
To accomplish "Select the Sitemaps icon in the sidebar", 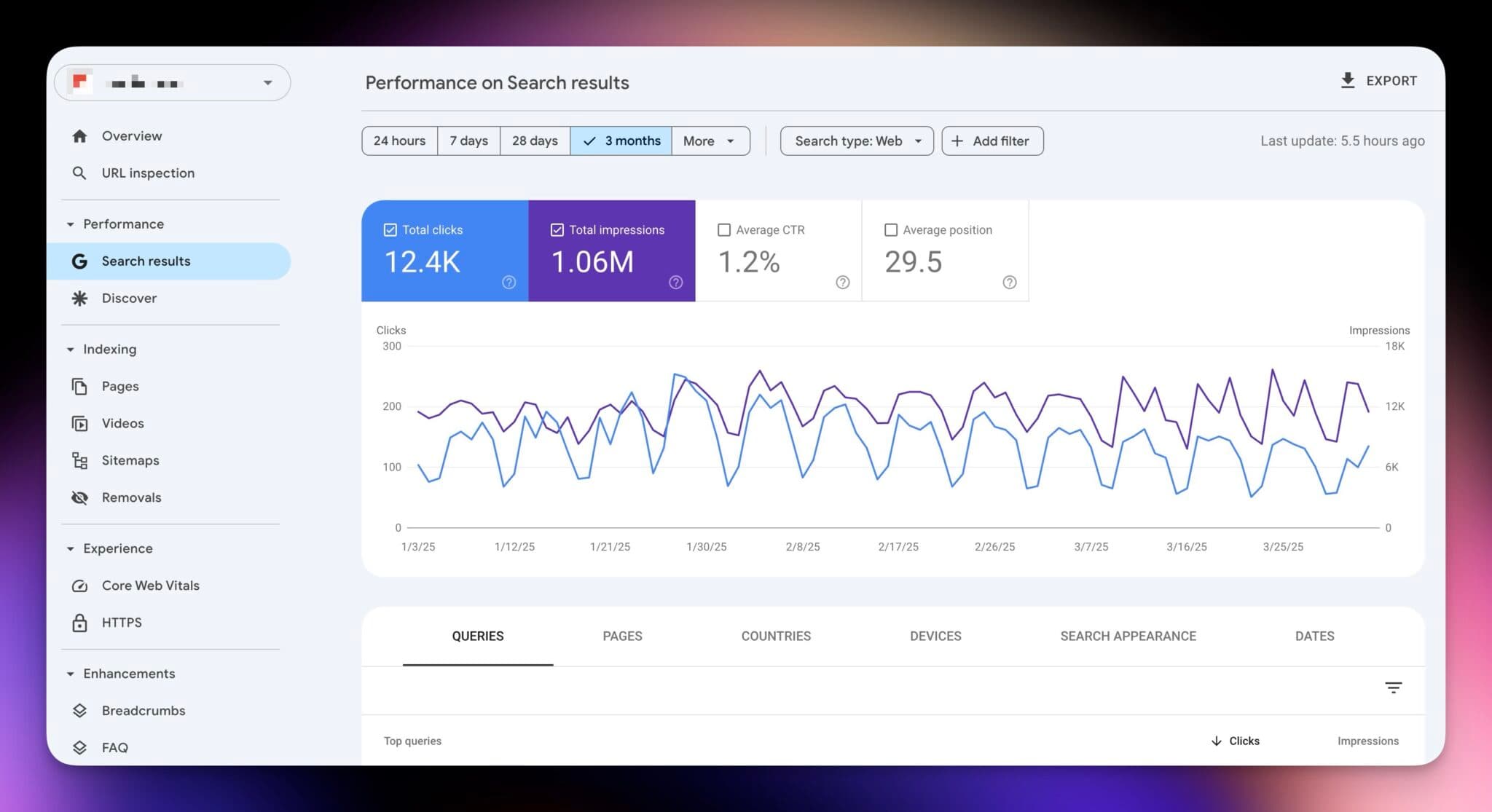I will coord(80,460).
